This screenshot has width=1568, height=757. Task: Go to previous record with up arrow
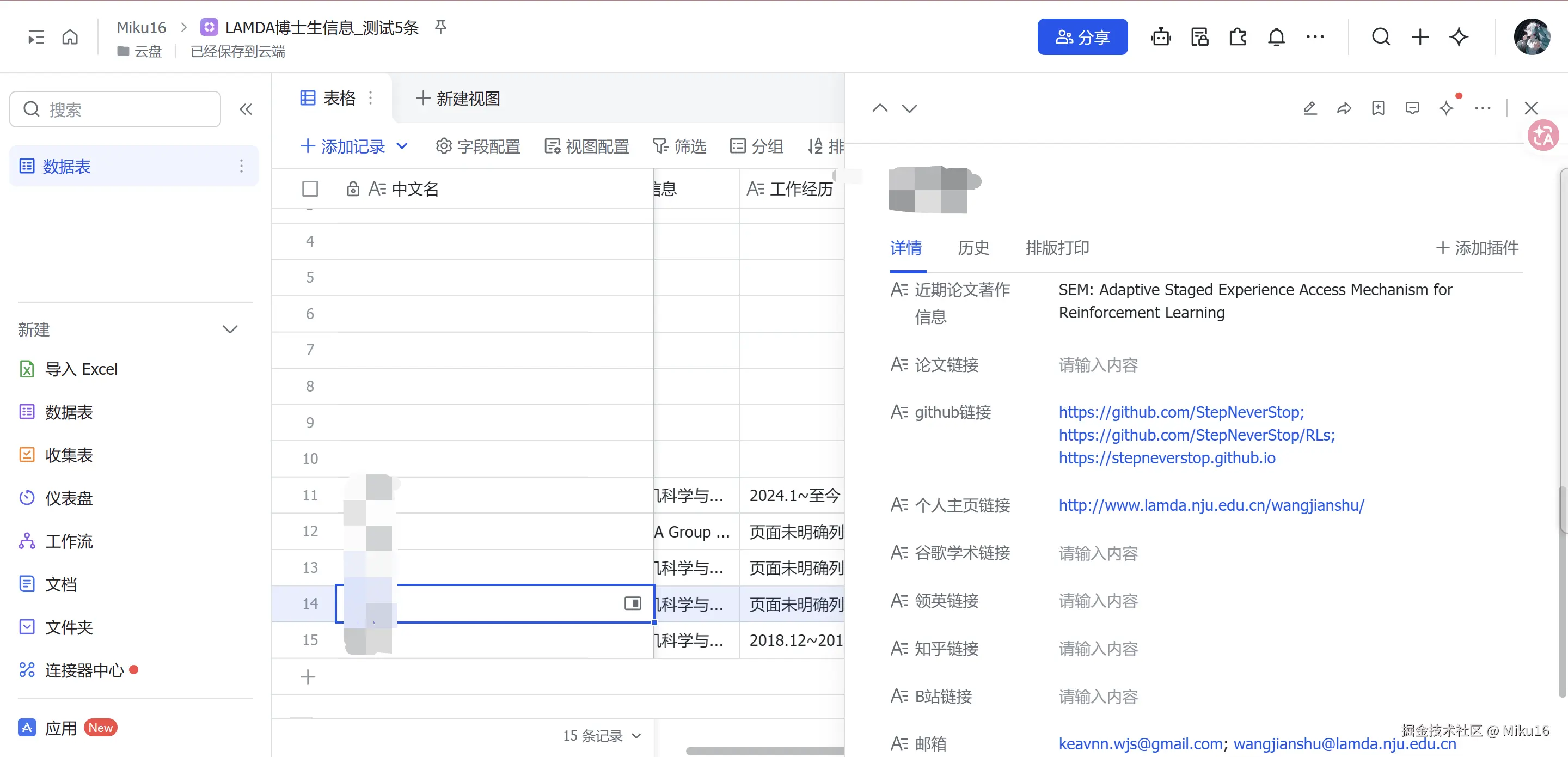[880, 108]
